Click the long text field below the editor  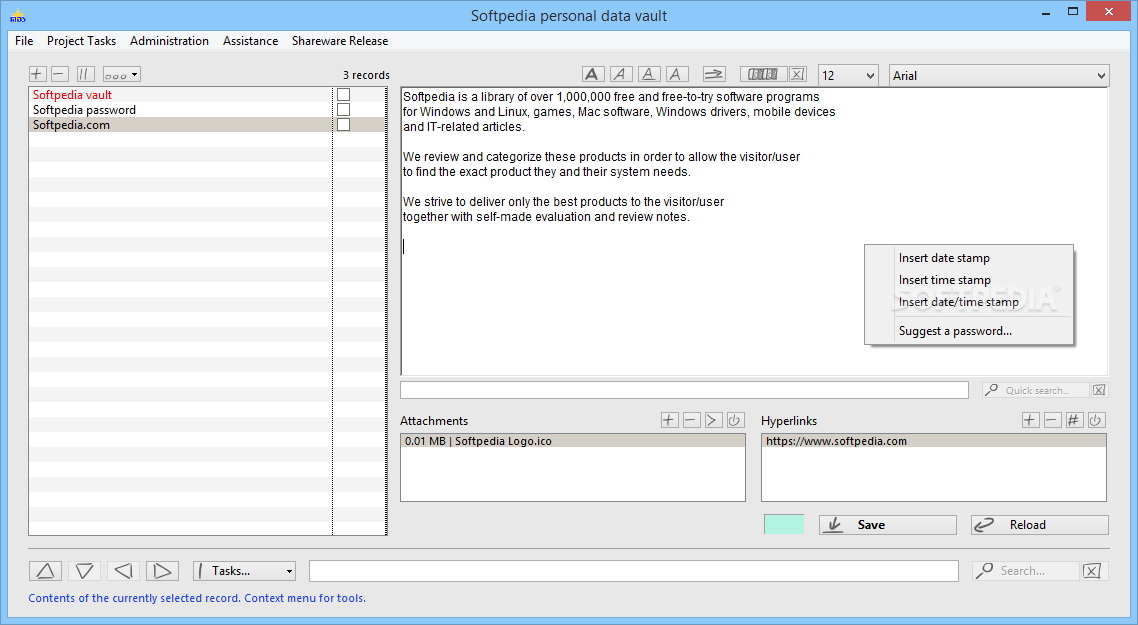[x=684, y=391]
